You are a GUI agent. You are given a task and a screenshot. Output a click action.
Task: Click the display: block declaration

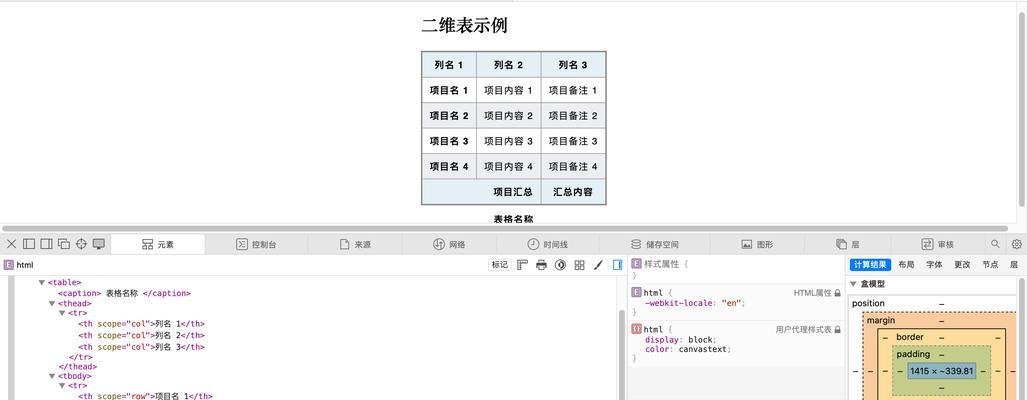(x=681, y=340)
